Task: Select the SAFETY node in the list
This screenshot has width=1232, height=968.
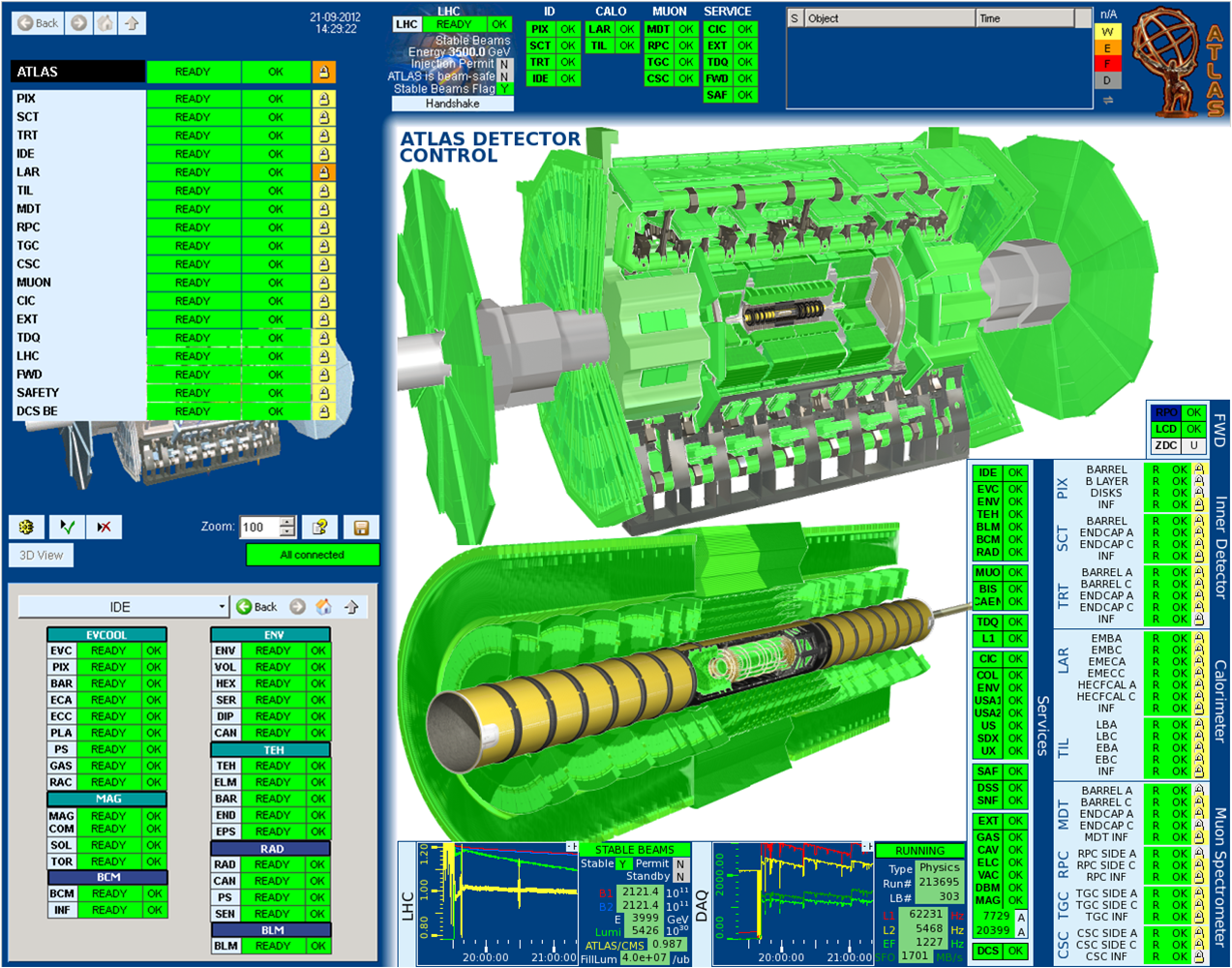Action: (38, 393)
